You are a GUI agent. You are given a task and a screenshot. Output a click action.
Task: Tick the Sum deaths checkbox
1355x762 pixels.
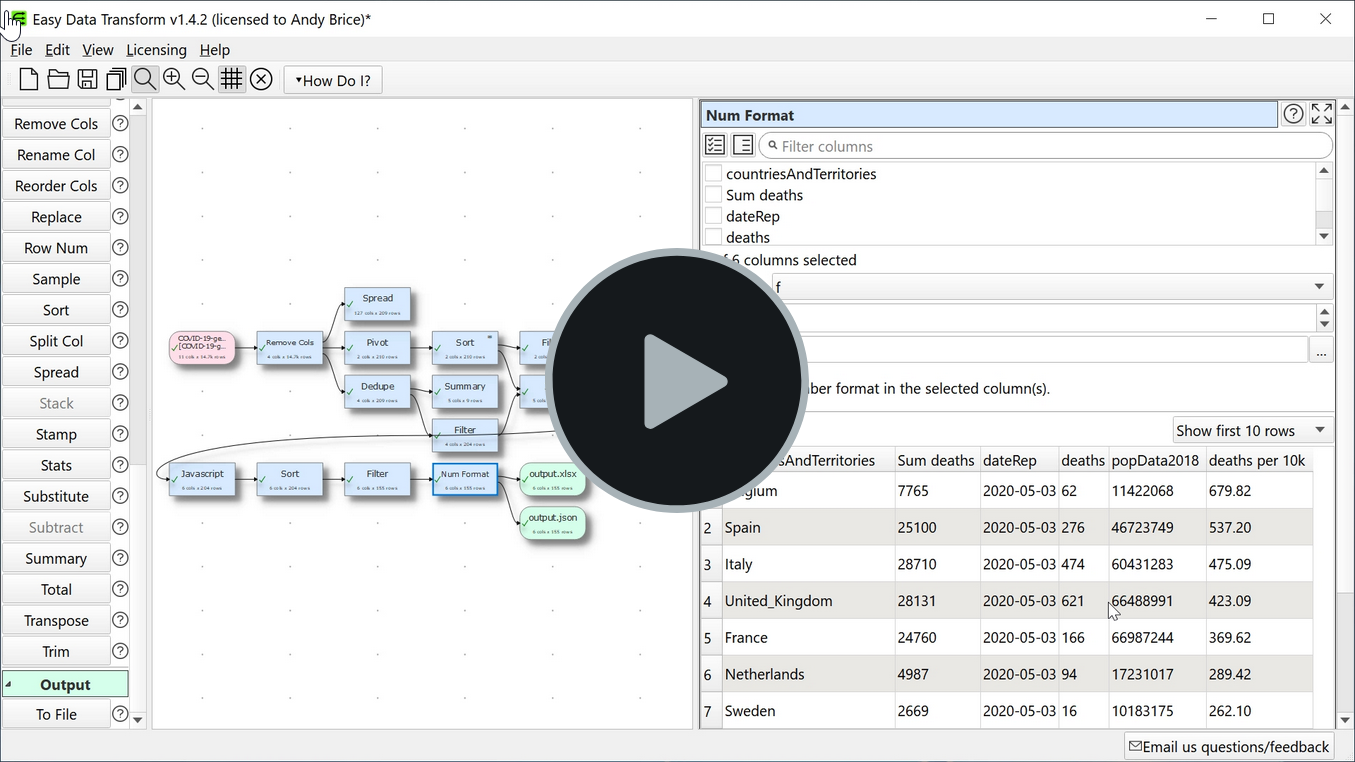pyautogui.click(x=713, y=195)
